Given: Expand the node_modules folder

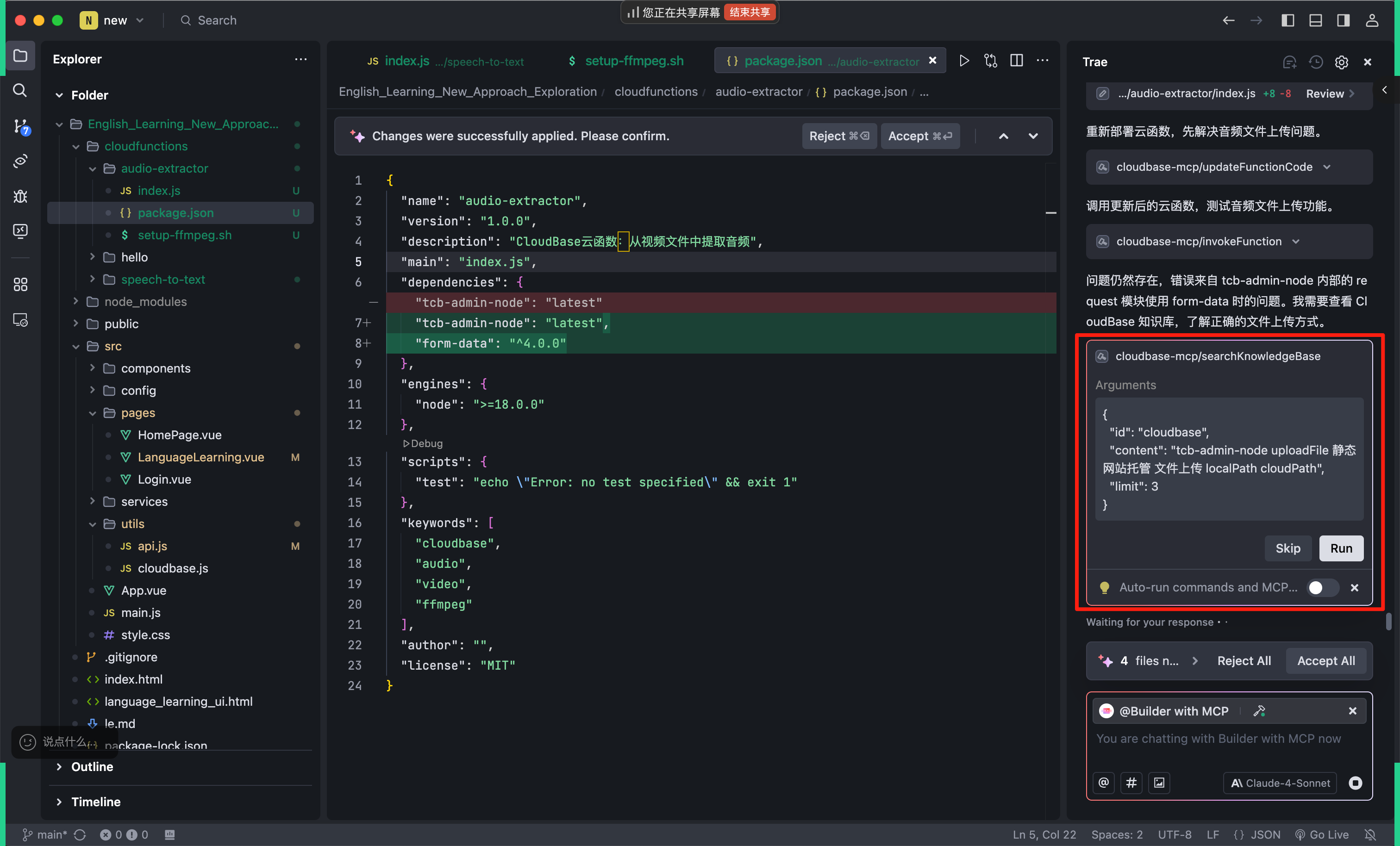Looking at the screenshot, I should coord(75,301).
